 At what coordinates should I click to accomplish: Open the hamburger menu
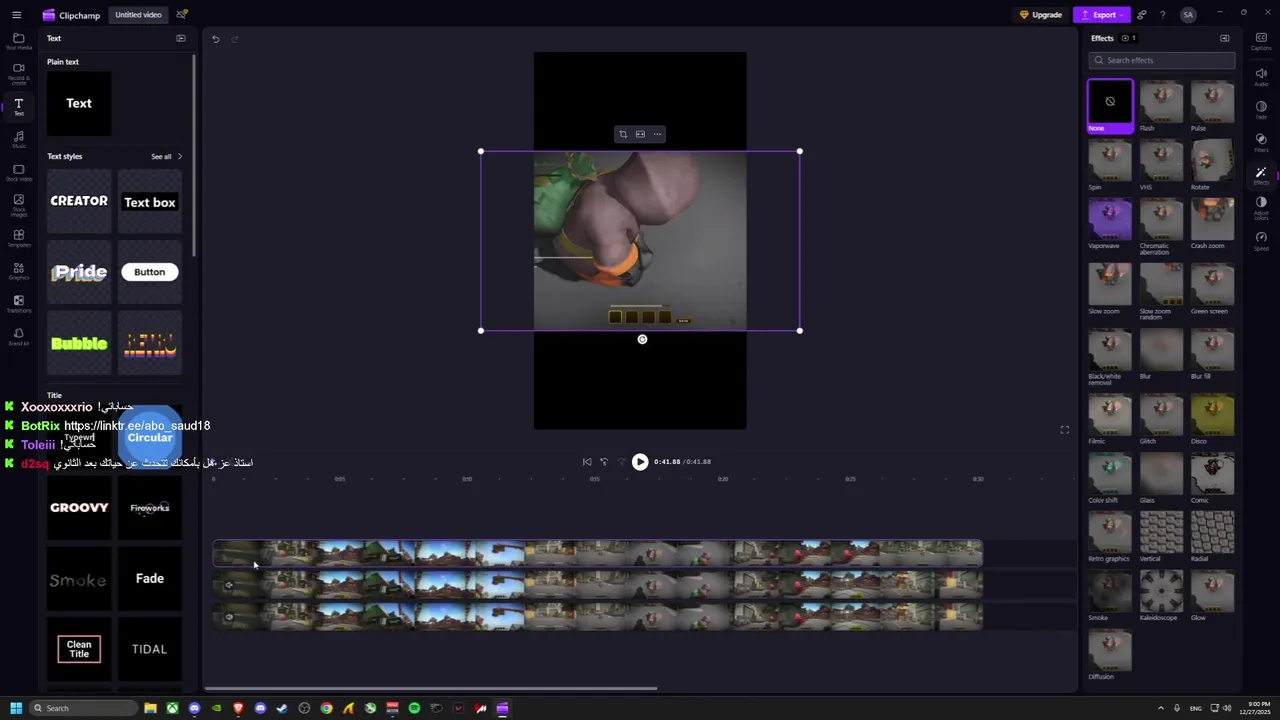click(x=19, y=15)
